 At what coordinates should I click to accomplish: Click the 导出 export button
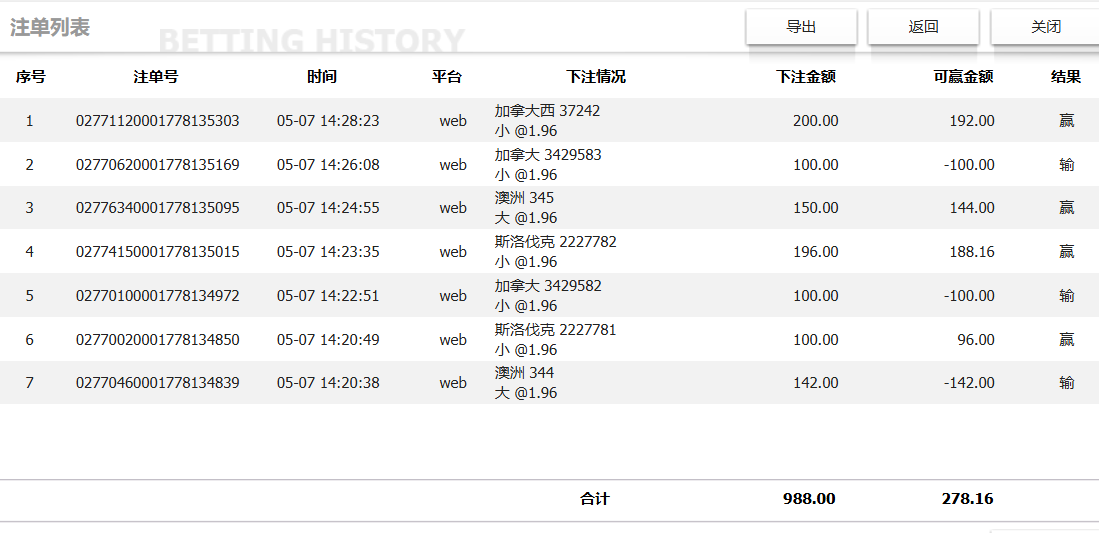(801, 27)
